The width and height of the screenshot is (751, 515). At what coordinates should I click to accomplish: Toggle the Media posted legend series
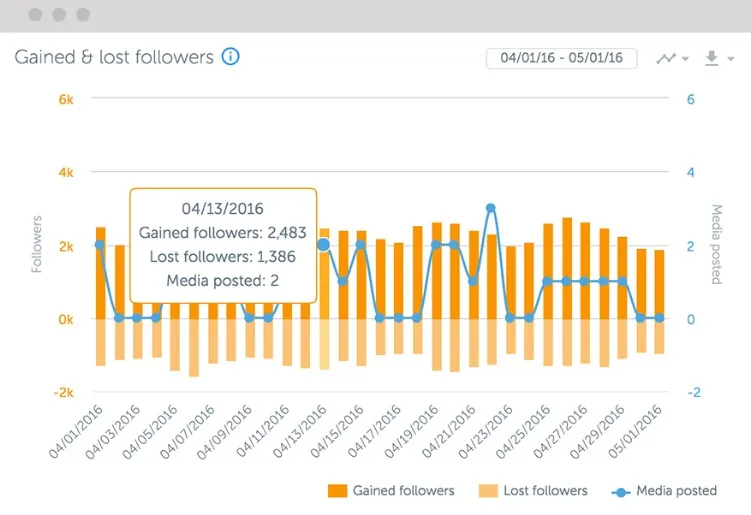664,491
